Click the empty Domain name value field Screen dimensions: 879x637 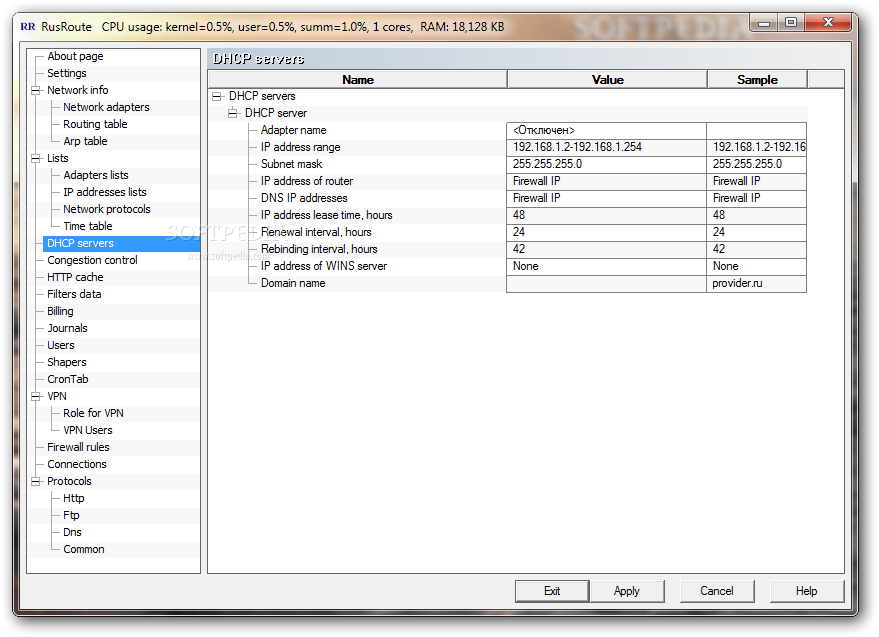(x=606, y=284)
